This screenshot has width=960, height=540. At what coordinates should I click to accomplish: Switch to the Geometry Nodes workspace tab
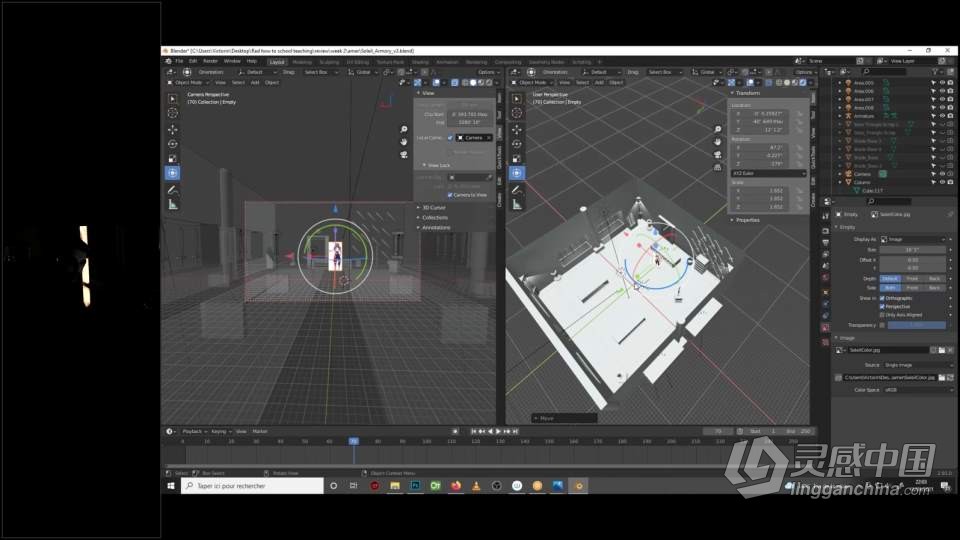546,62
